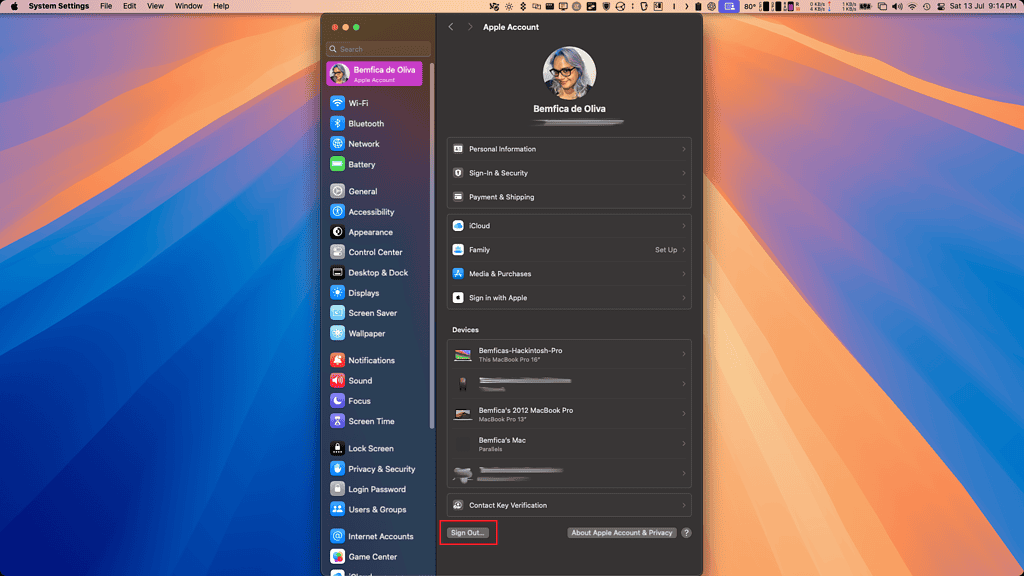Select Bemfica's 2012 MacBook Pro device

[x=568, y=414]
